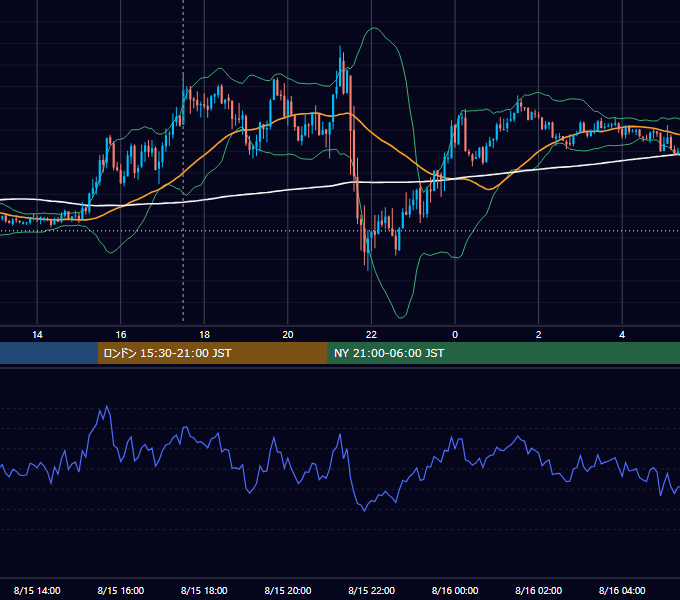Click the oscillator low near 8/15 22:00

pyautogui.click(x=364, y=511)
